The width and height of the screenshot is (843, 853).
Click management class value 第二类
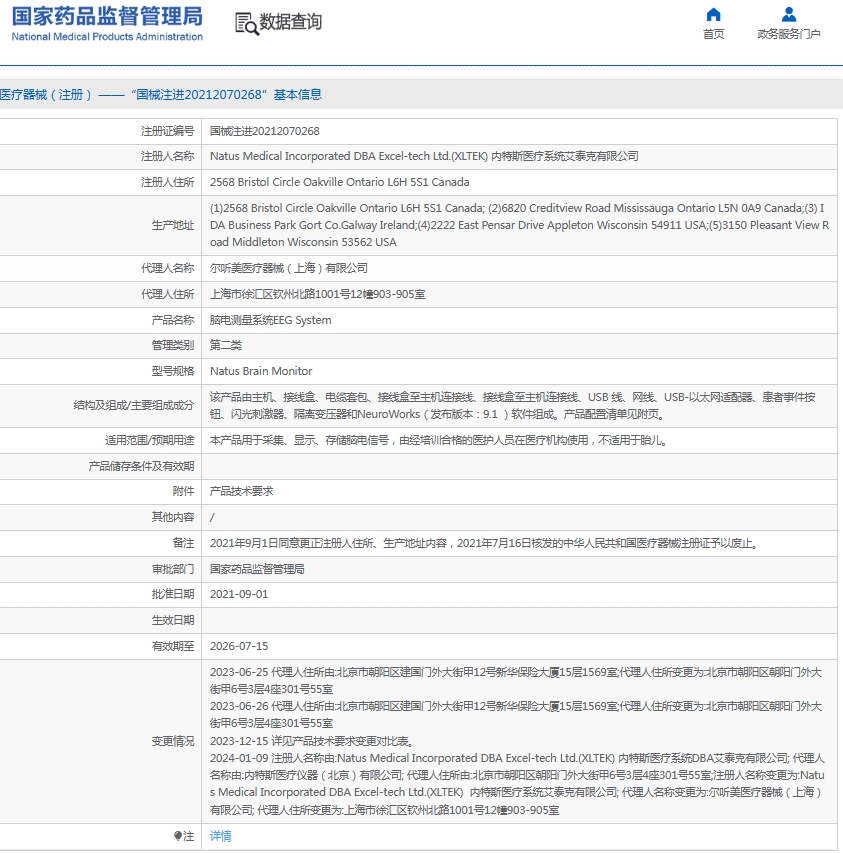click(x=226, y=345)
